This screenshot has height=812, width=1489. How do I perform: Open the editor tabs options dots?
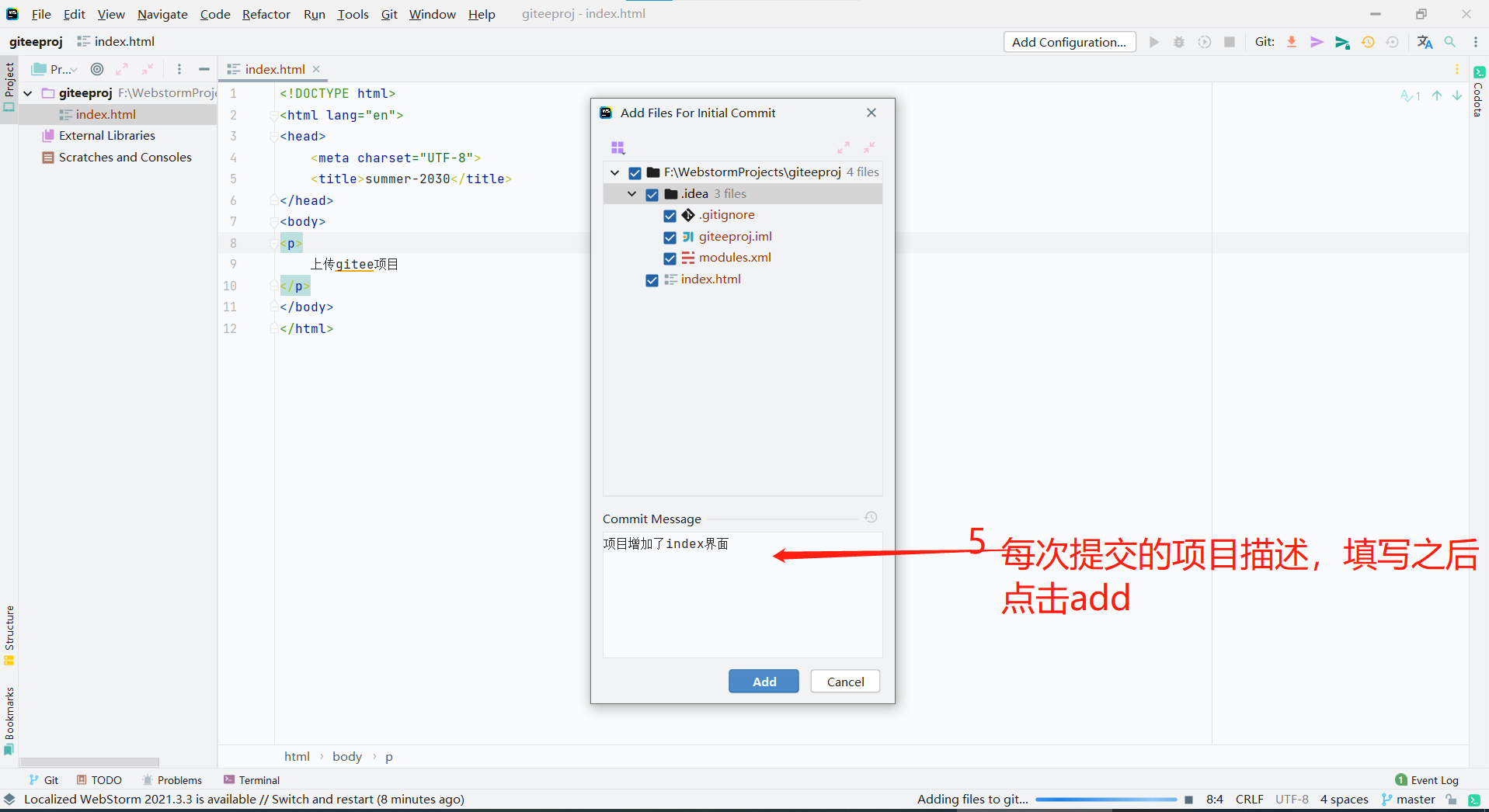tap(1457, 69)
